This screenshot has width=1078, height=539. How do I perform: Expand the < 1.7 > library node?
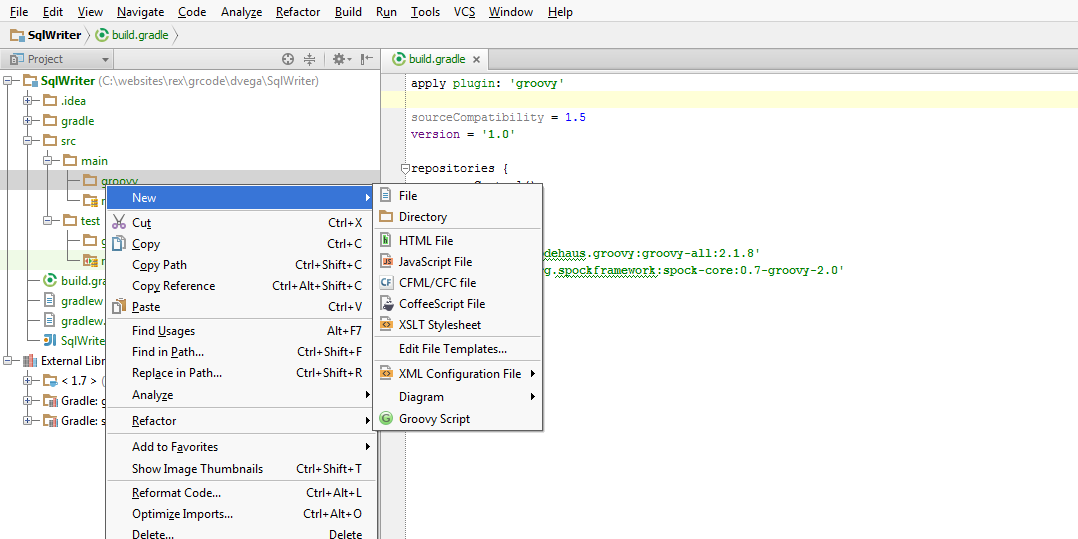(28, 380)
